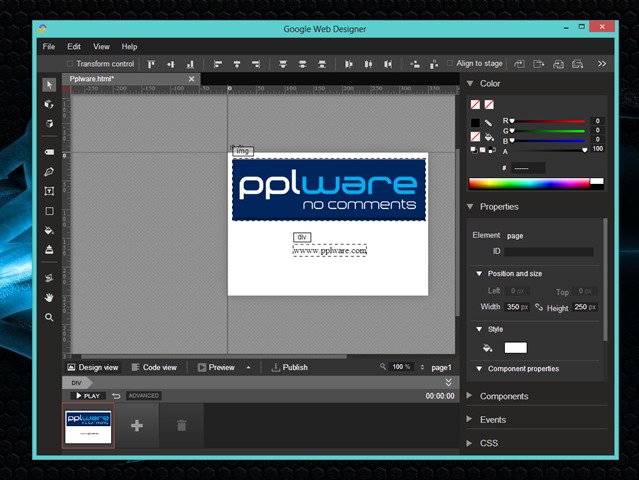Click the element ID input field
The image size is (639, 480).
point(549,251)
